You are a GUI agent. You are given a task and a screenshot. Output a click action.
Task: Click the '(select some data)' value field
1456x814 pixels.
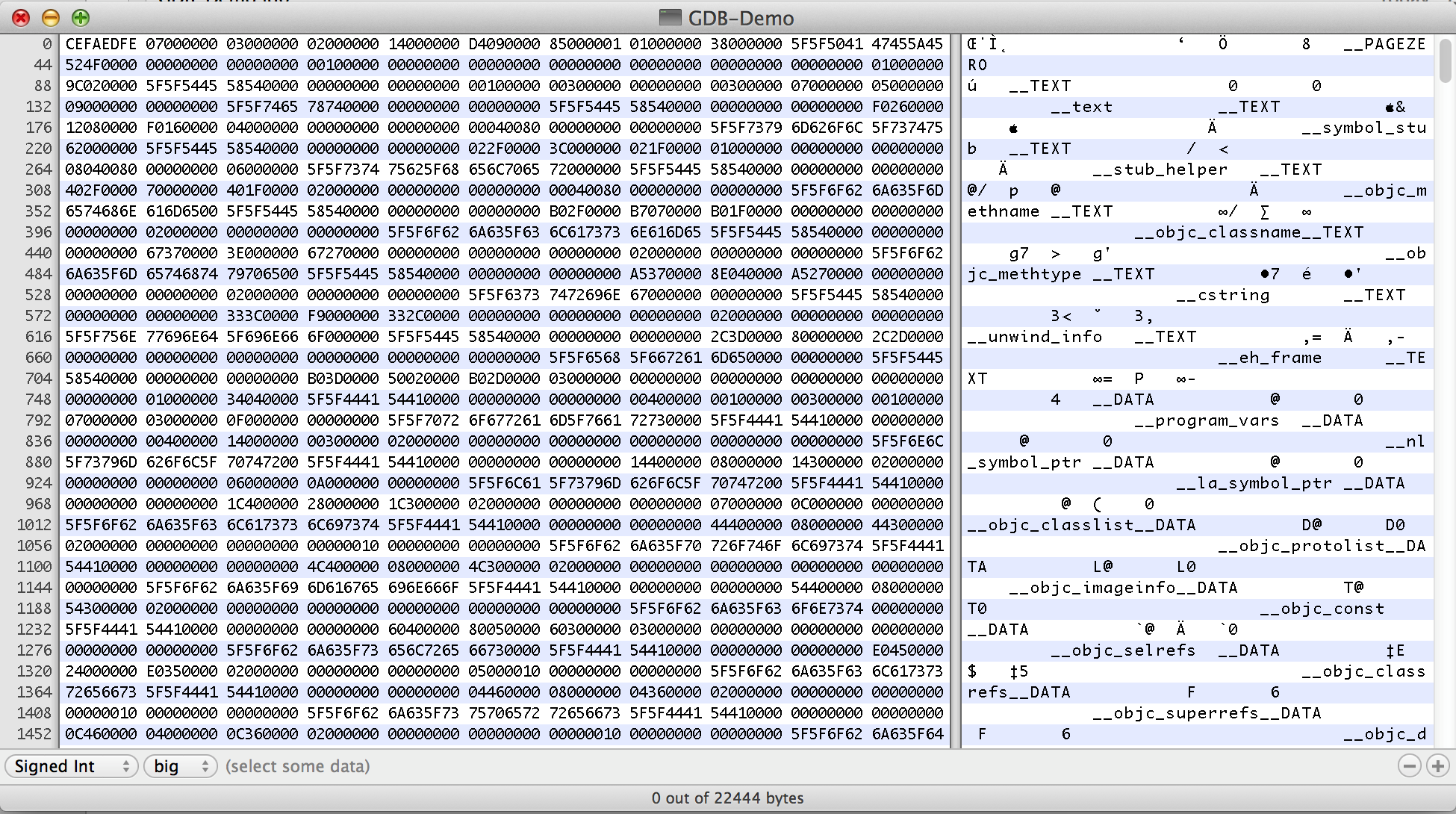[297, 766]
